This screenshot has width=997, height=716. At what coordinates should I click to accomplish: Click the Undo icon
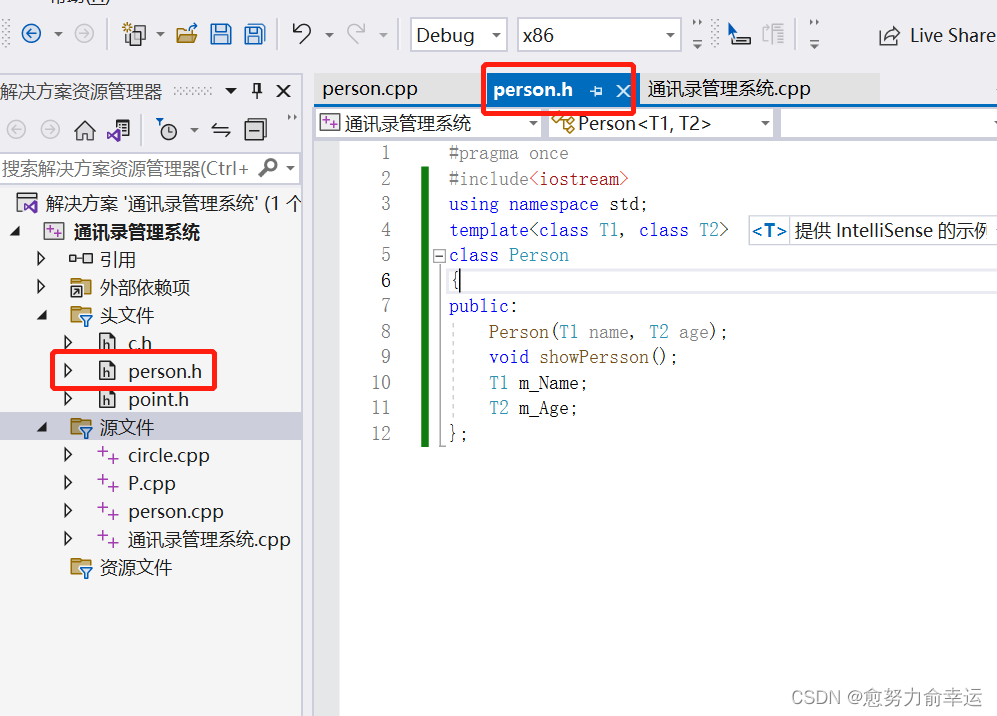[x=301, y=33]
